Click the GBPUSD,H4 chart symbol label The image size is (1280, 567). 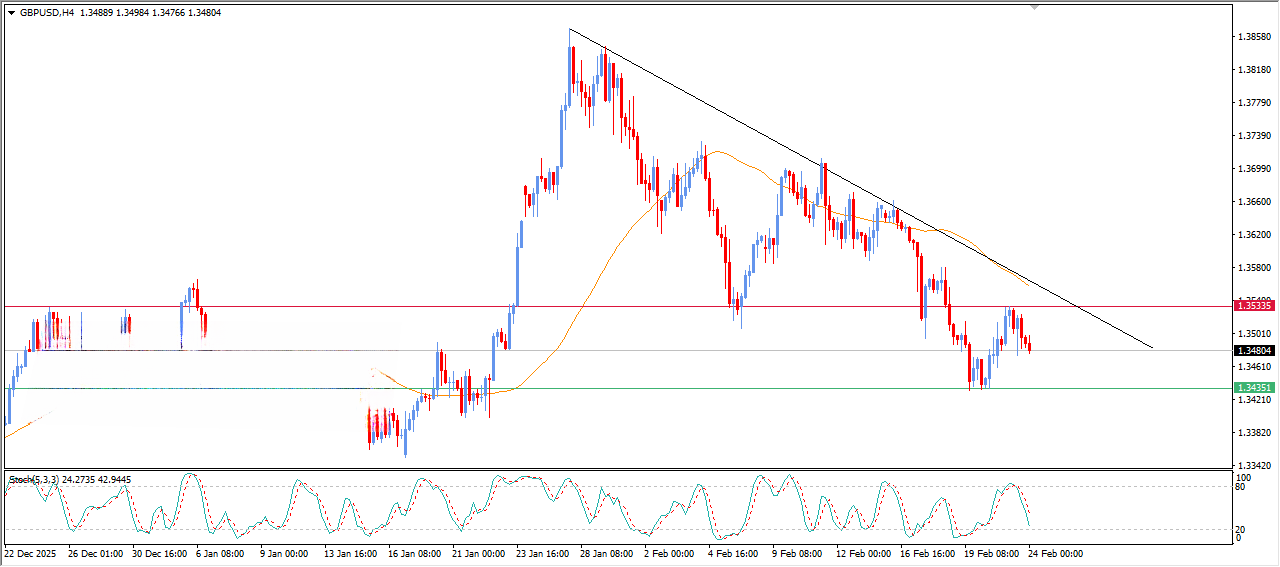(x=47, y=13)
